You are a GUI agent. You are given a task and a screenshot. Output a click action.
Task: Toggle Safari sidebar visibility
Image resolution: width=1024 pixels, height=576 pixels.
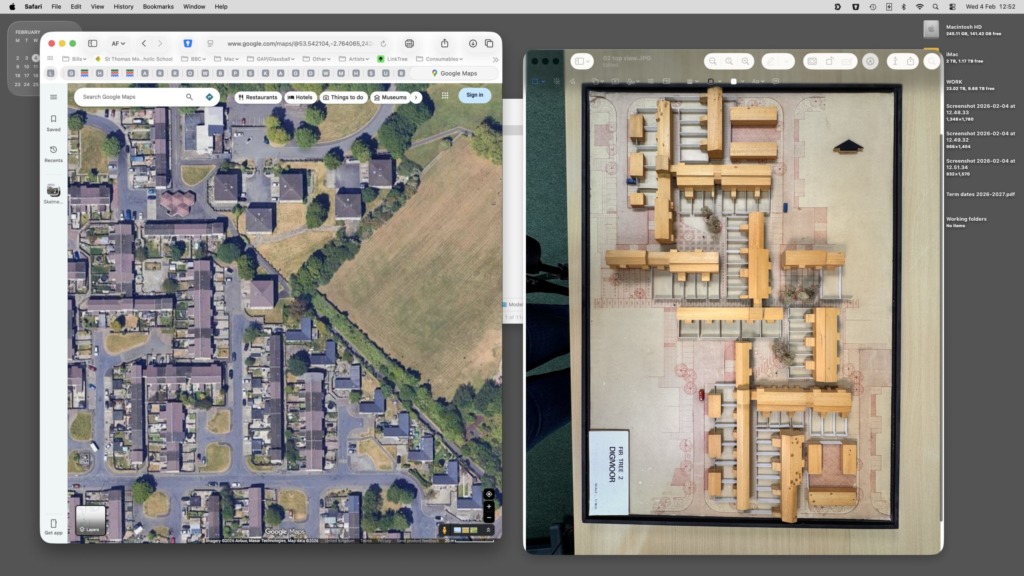(92, 44)
